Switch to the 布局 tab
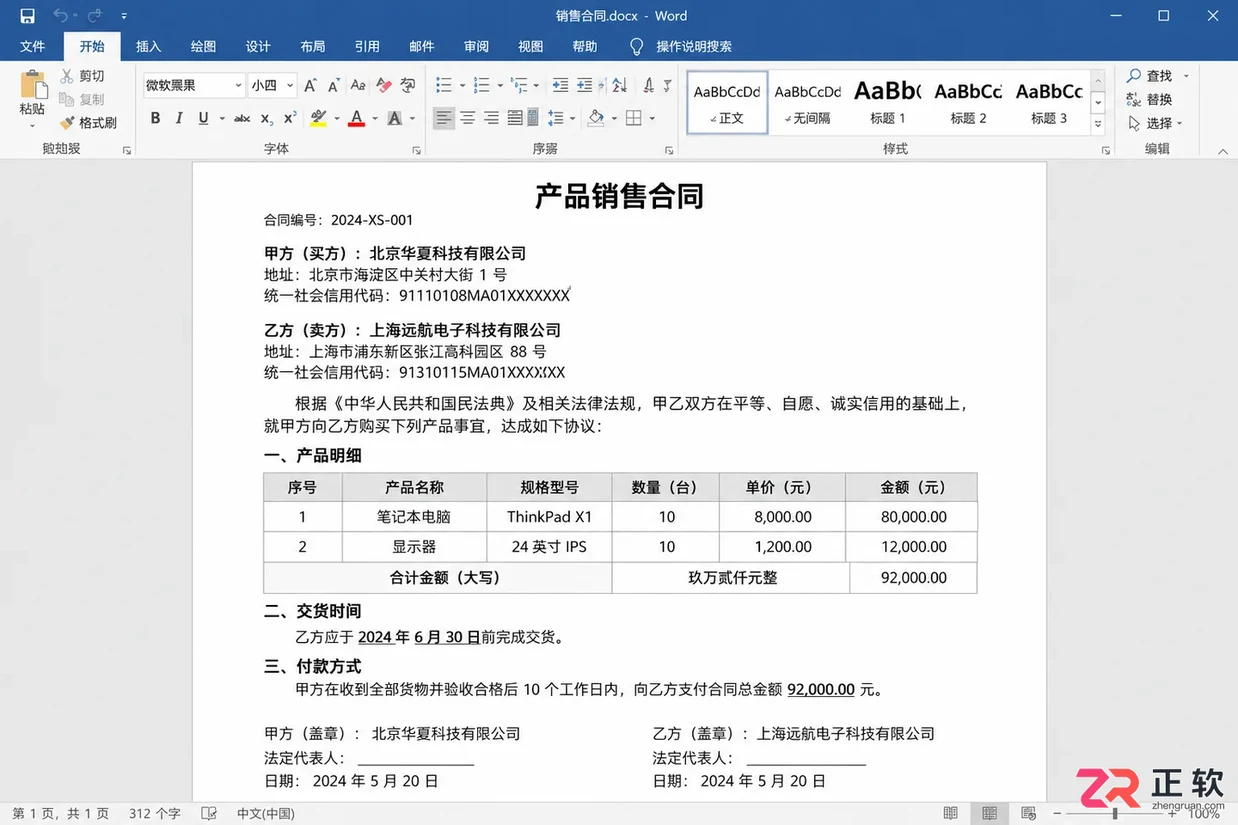Image resolution: width=1238 pixels, height=825 pixels. pos(313,46)
